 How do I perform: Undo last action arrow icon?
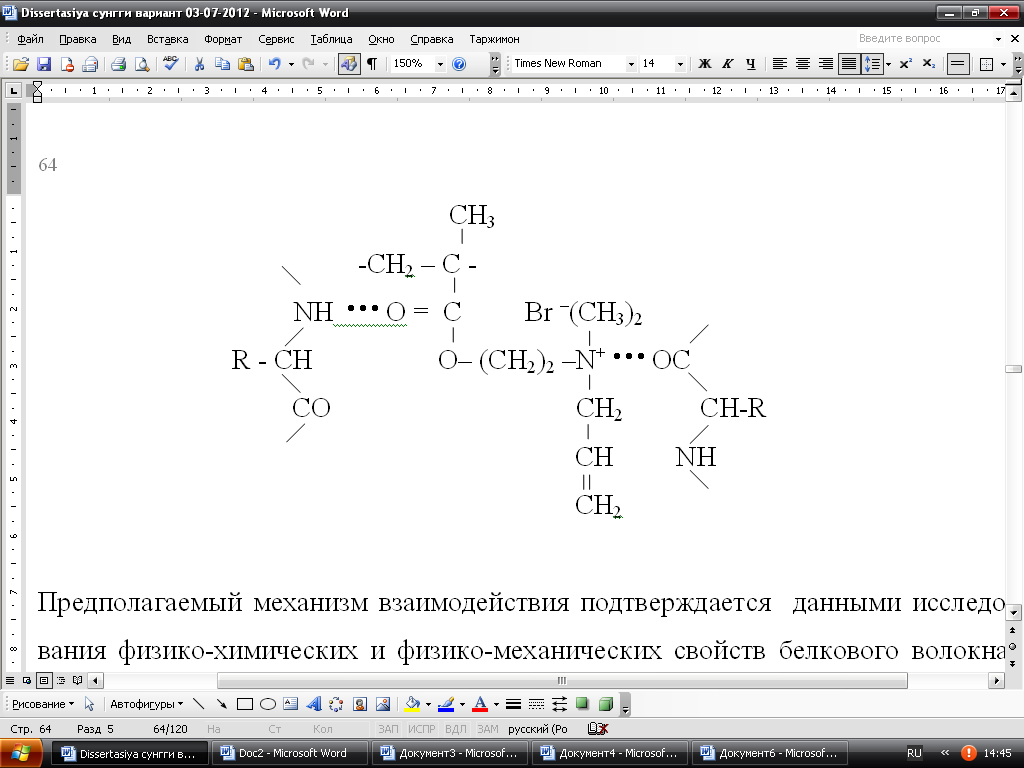275,64
